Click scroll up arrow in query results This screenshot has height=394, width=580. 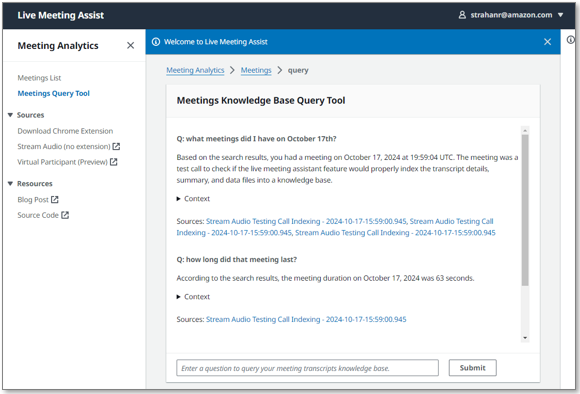click(x=525, y=130)
